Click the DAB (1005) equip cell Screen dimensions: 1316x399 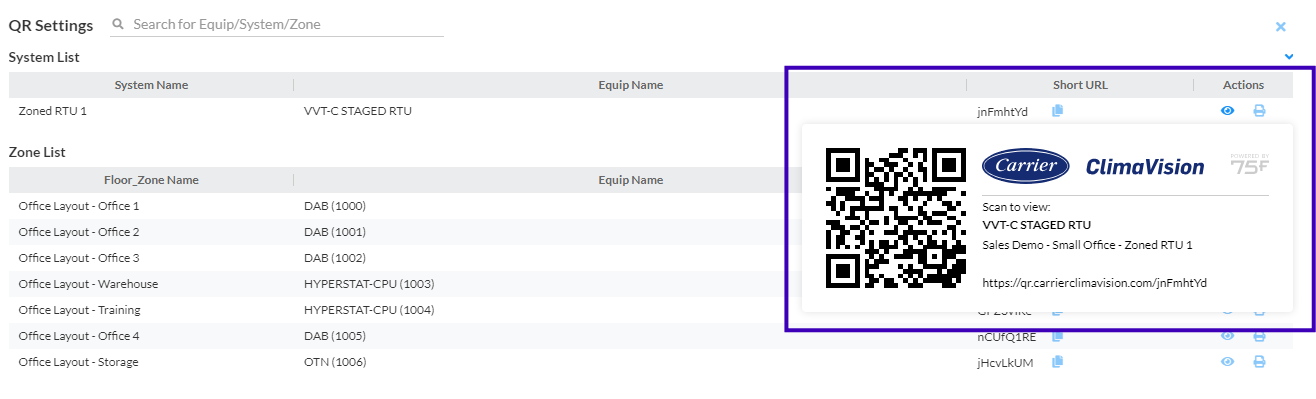pyautogui.click(x=335, y=336)
